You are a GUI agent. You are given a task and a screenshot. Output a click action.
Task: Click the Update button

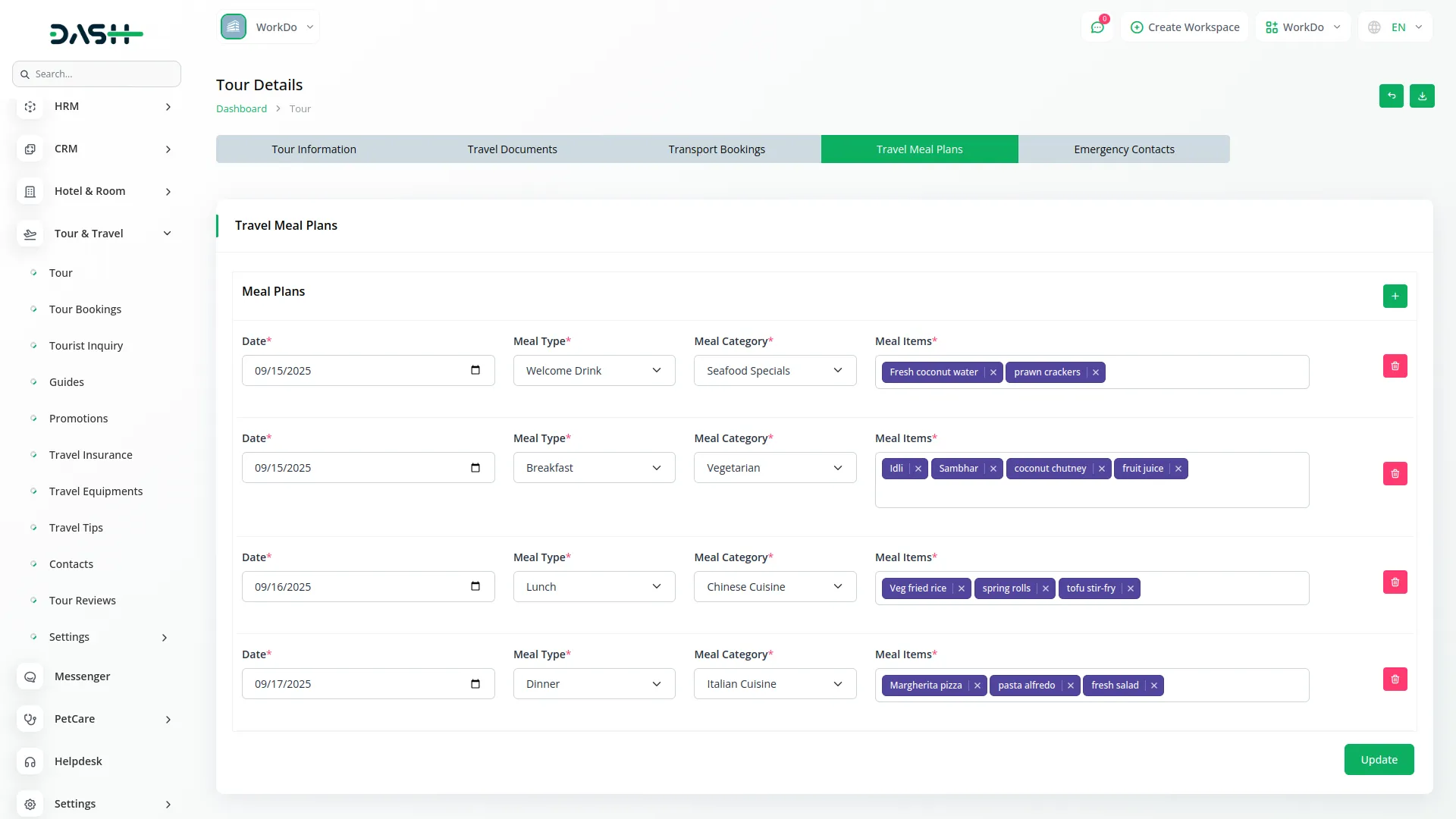pos(1378,760)
